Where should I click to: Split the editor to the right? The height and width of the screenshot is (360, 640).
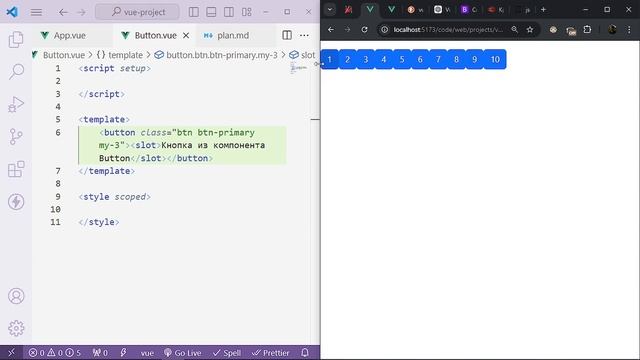pos(287,36)
